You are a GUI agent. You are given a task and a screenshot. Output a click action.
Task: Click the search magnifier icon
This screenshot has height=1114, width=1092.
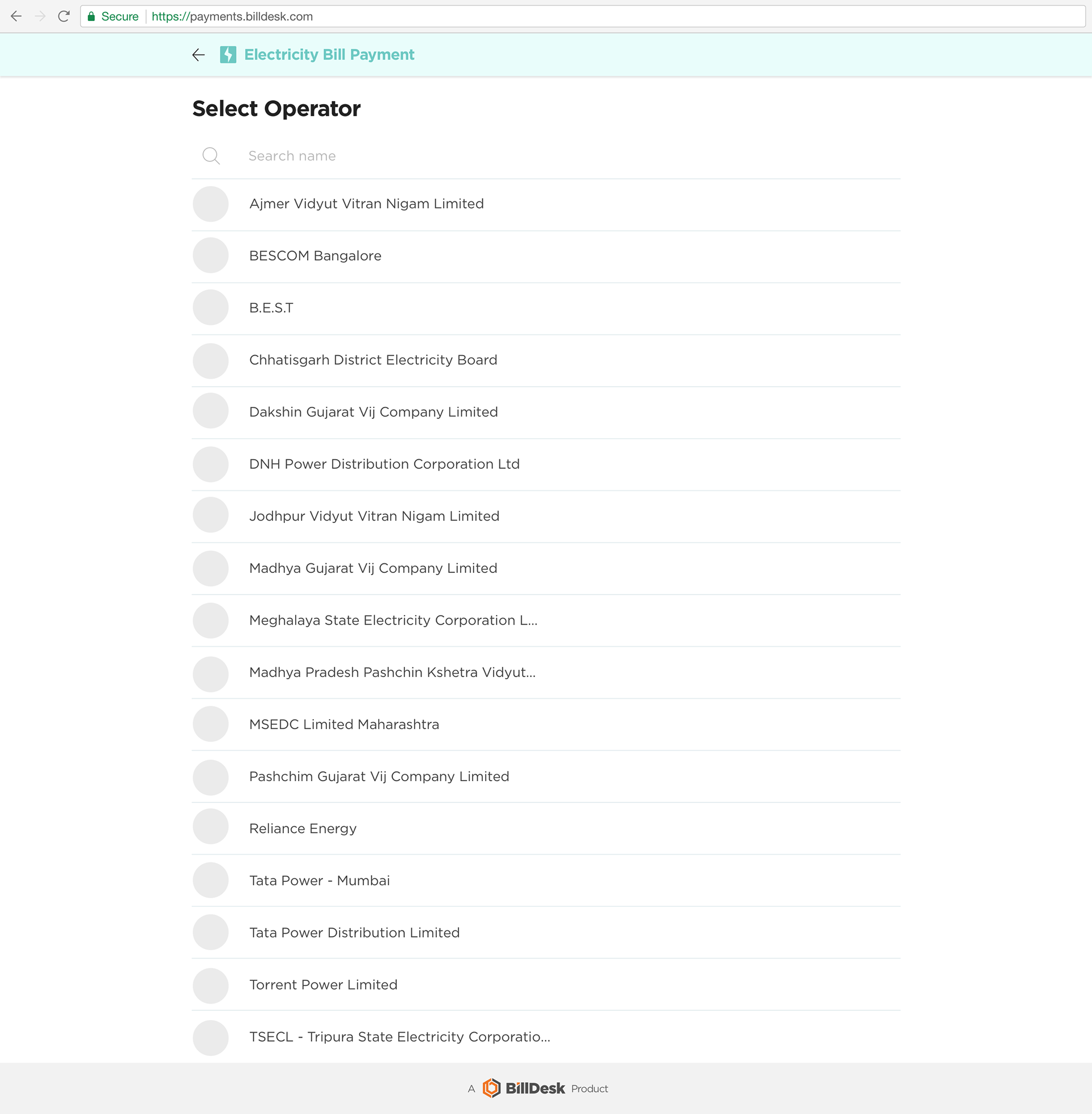(211, 156)
